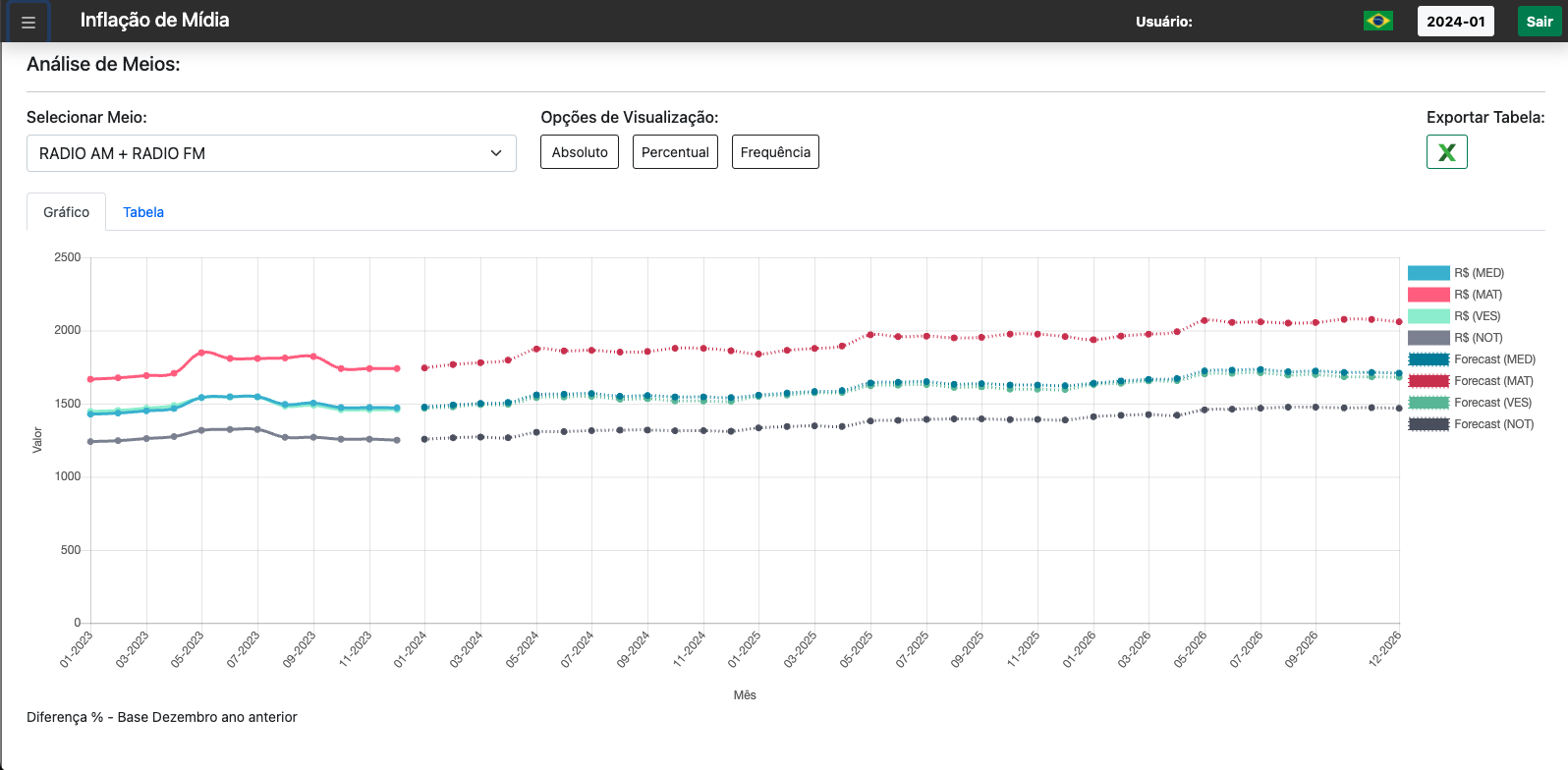
Task: Switch to the Tabela tab
Action: pos(143,212)
